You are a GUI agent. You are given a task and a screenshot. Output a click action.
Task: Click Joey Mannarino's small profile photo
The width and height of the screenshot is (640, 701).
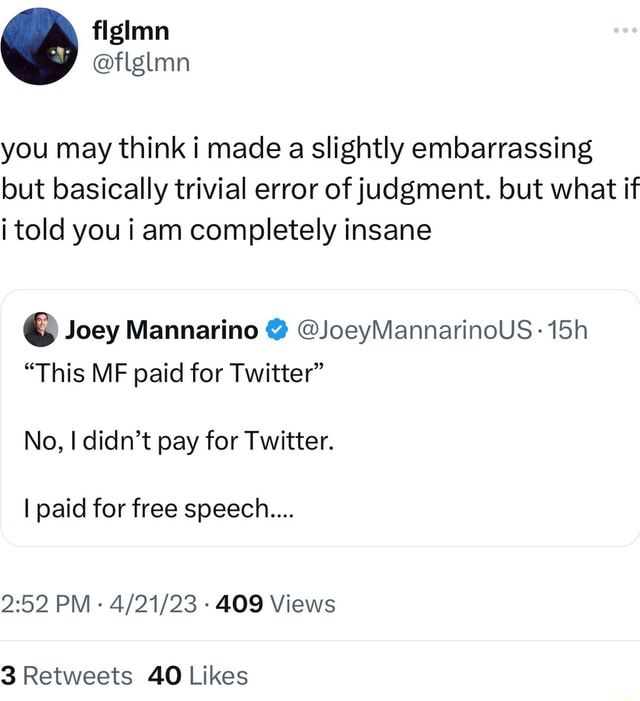(x=40, y=328)
